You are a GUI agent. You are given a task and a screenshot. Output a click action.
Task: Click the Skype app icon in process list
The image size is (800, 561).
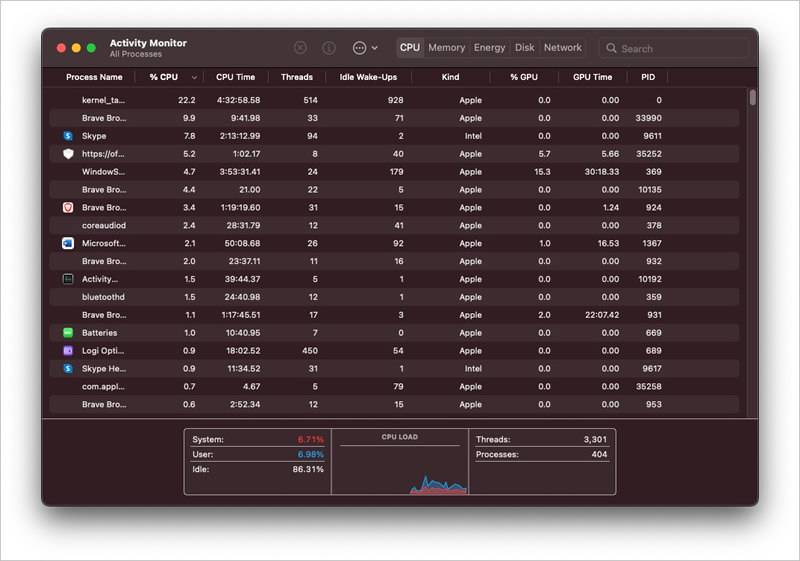click(68, 136)
